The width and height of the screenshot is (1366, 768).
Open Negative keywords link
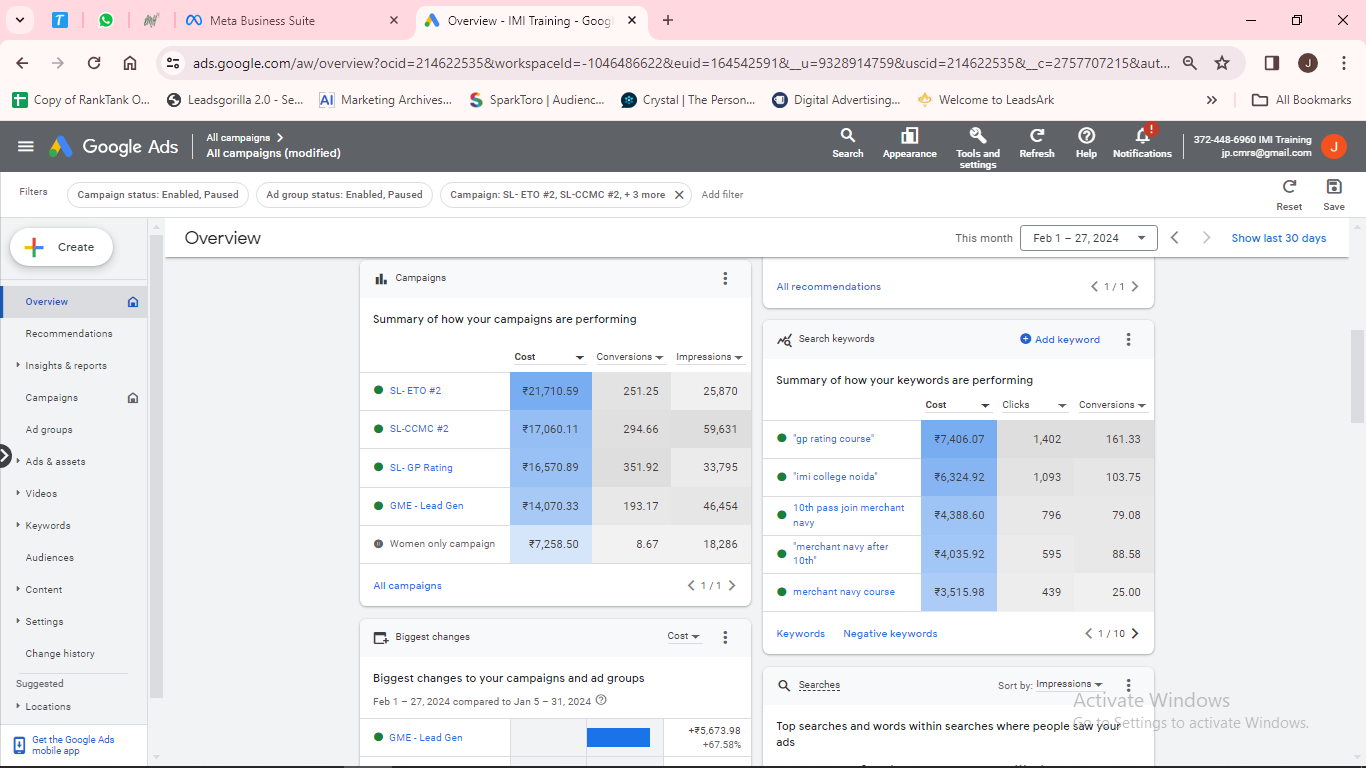[890, 634]
